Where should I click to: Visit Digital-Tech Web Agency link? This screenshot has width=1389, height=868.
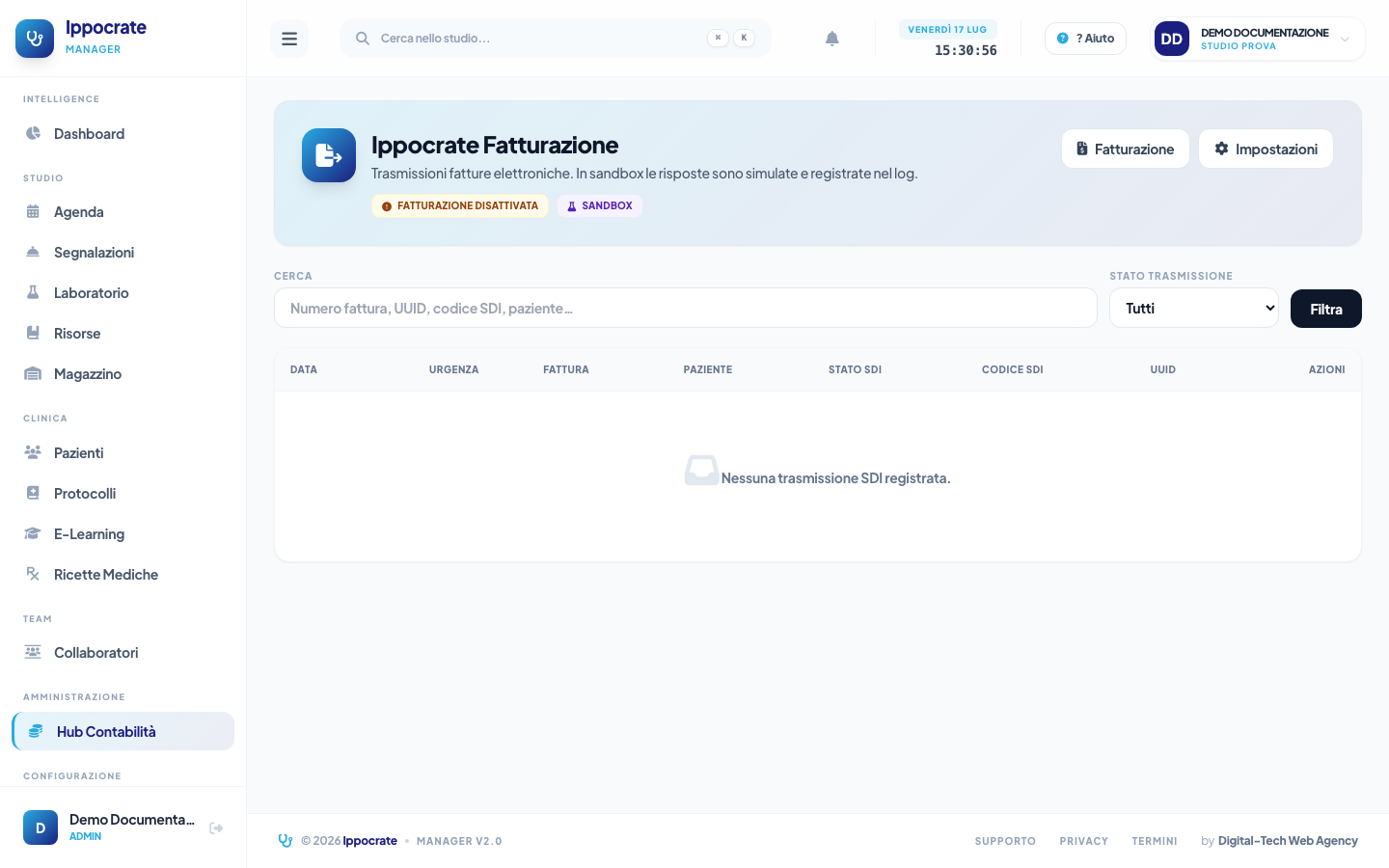(1288, 841)
